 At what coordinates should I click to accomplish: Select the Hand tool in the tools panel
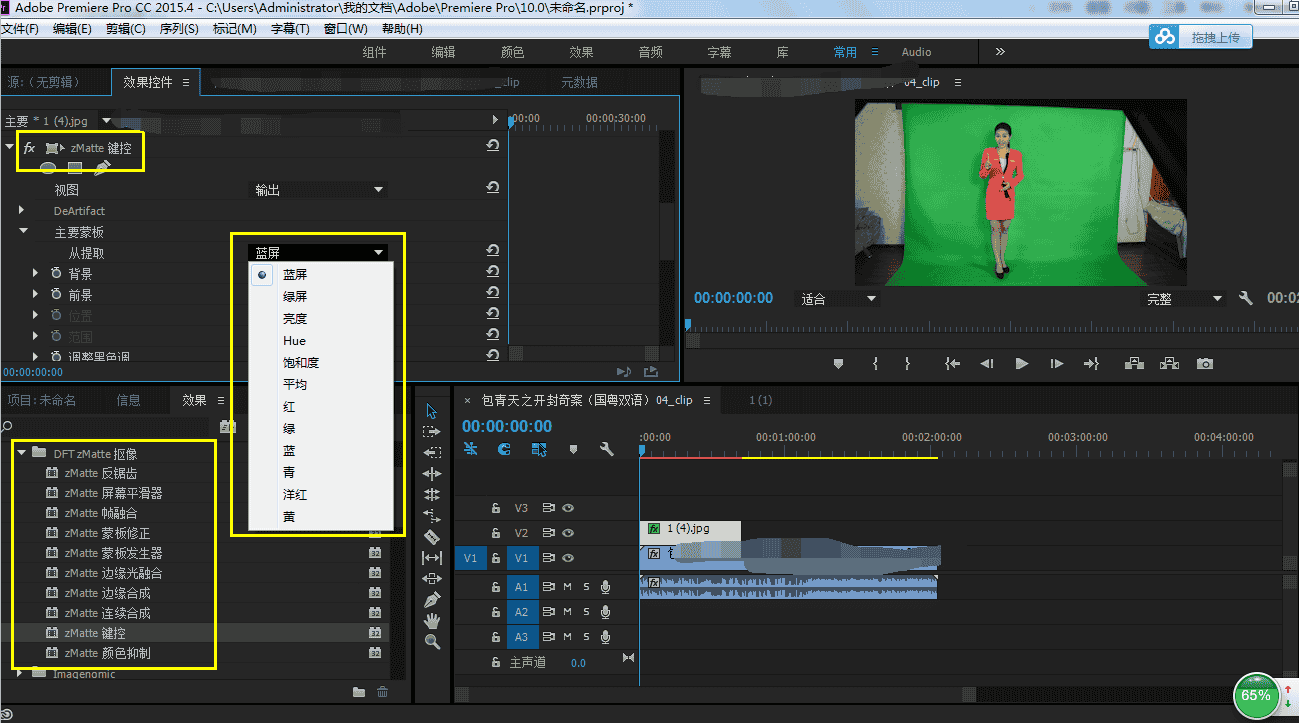click(432, 621)
